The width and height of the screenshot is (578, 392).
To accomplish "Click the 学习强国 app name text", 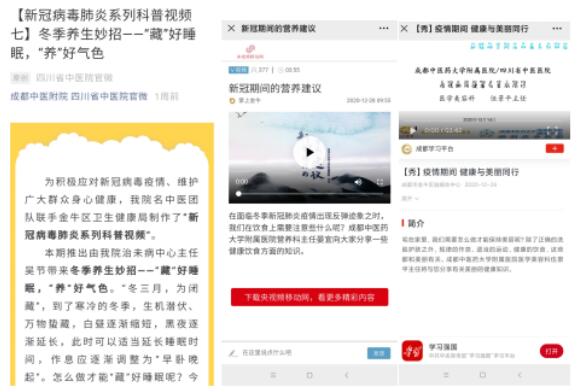I will tap(443, 347).
